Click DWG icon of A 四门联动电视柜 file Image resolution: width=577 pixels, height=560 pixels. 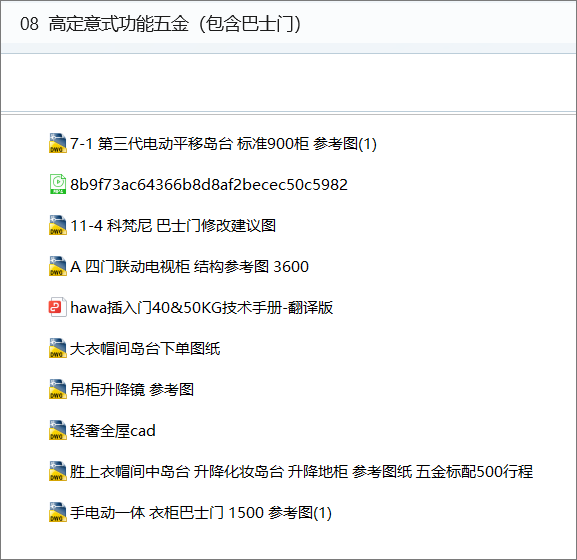point(58,266)
